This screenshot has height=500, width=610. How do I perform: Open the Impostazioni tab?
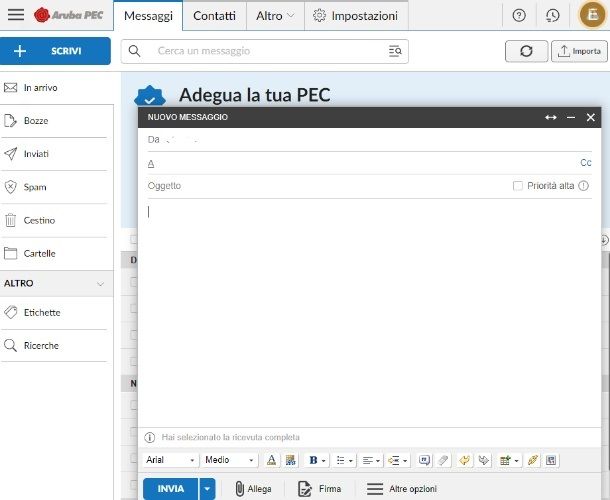tap(356, 16)
